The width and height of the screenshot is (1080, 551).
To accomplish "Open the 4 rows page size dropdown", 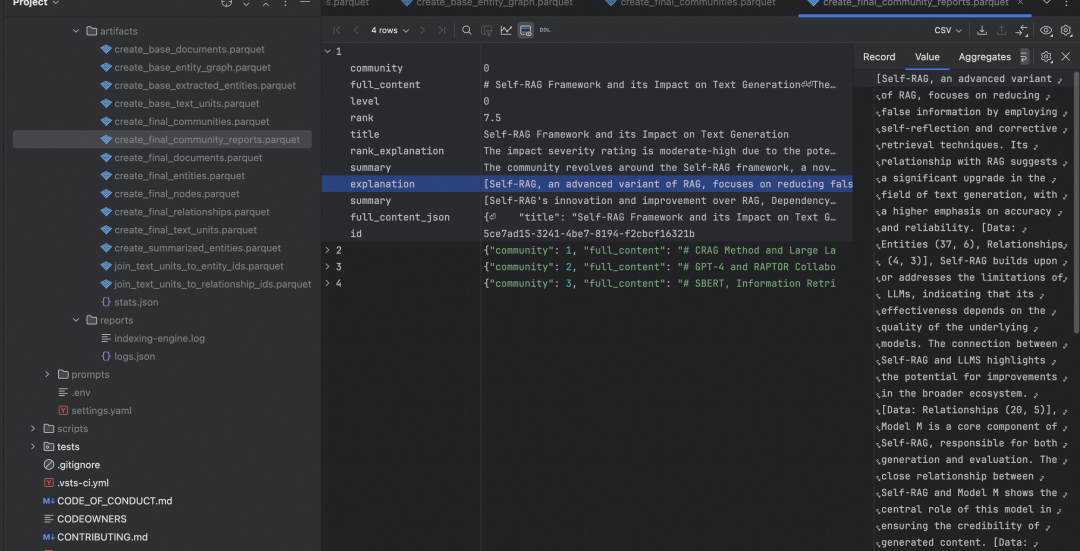I will coord(389,31).
